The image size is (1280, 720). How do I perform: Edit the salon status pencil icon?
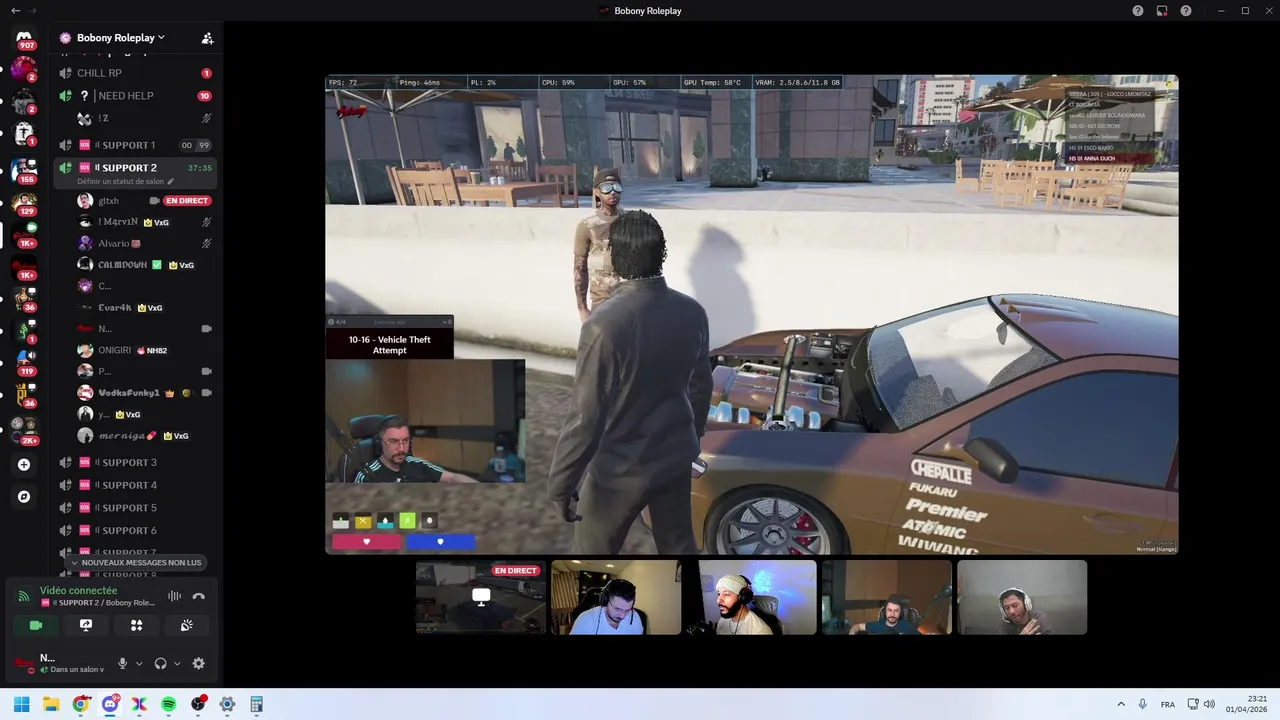[x=171, y=181]
